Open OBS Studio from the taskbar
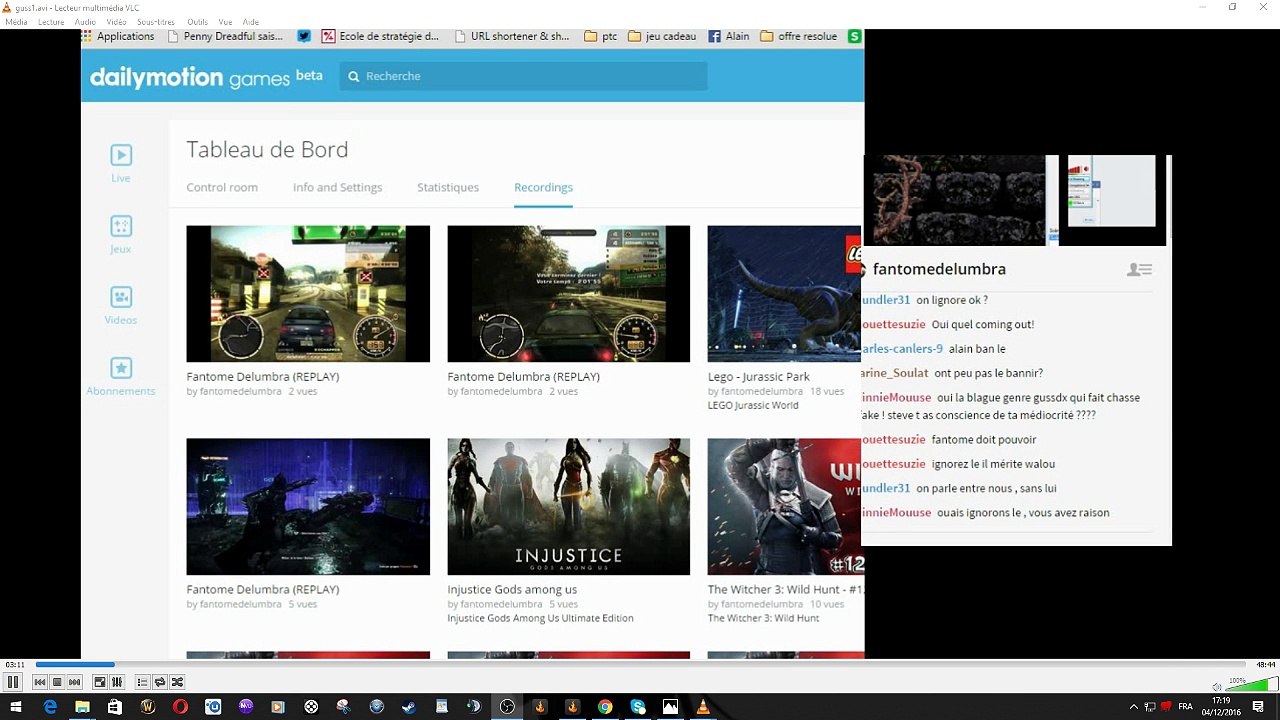 [x=507, y=707]
